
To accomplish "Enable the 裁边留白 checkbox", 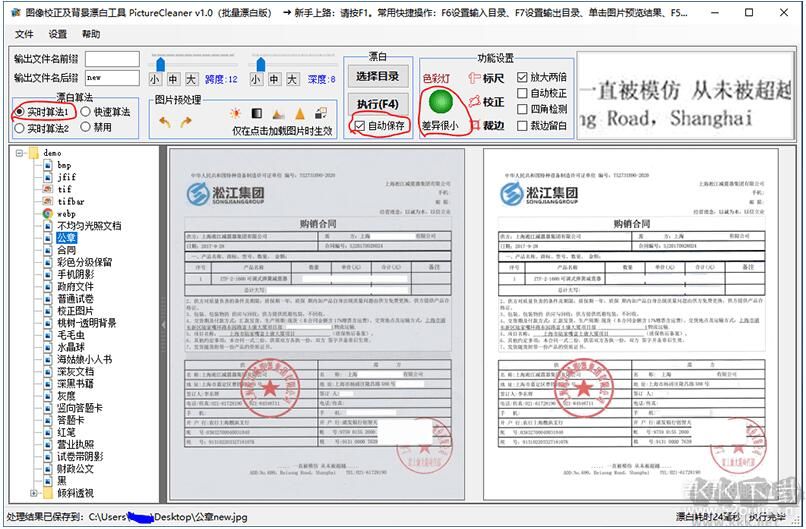I will point(522,125).
